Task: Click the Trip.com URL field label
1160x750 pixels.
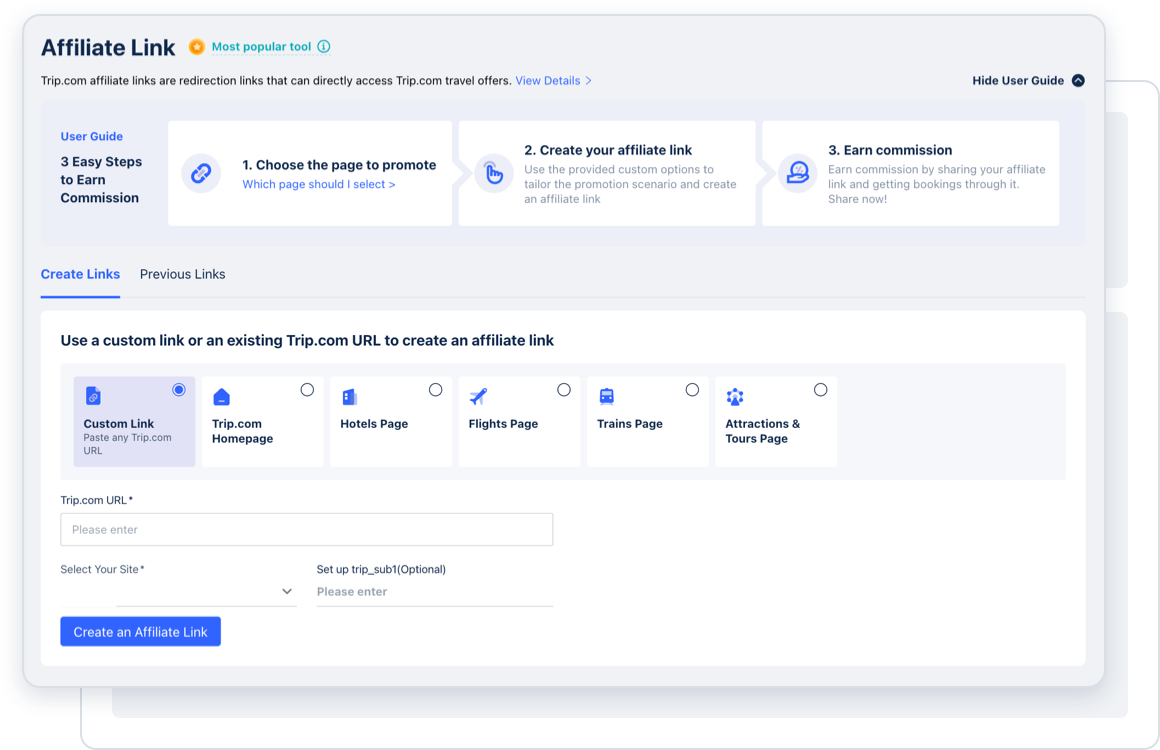Action: pyautogui.click(x=97, y=500)
